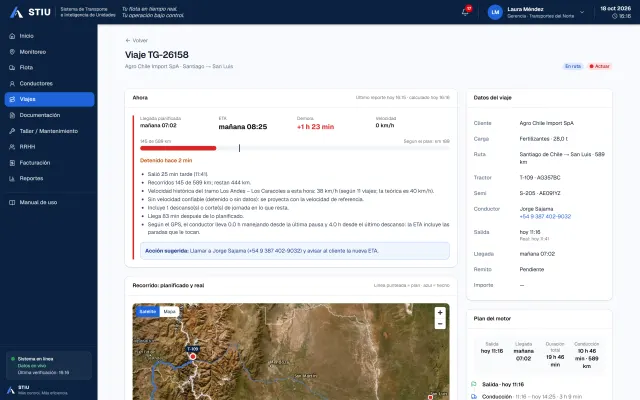Screen dimensions: 640x400
Task: Click the green Sistema en línea status dot
Action: point(13,359)
